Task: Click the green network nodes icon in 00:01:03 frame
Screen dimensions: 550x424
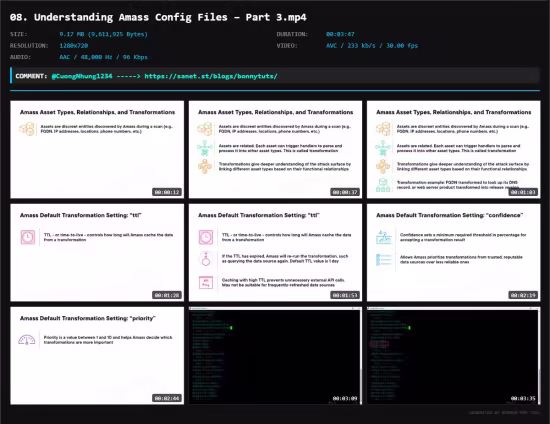Action: (x=383, y=148)
